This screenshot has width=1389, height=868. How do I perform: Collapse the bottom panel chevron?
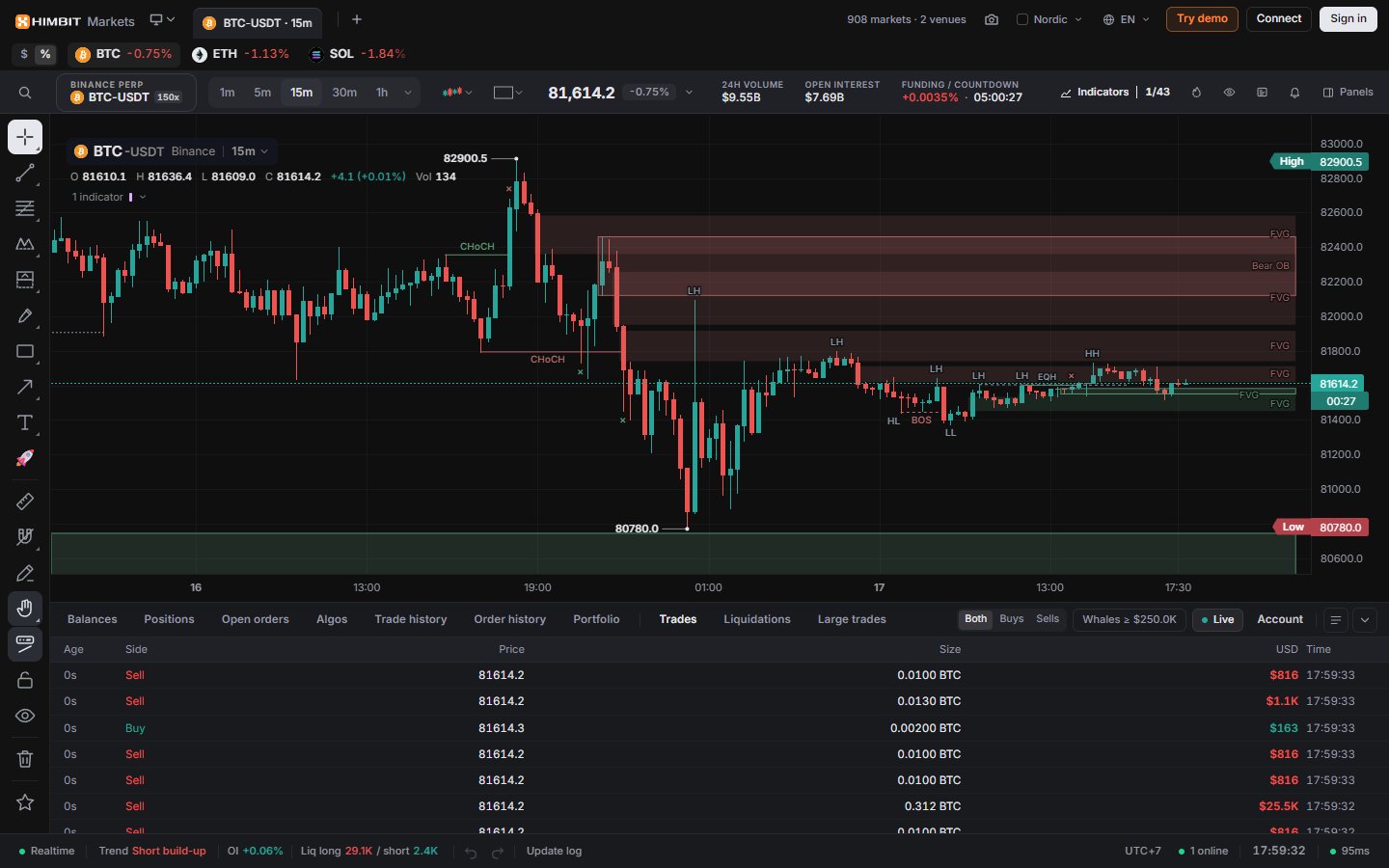point(1365,620)
